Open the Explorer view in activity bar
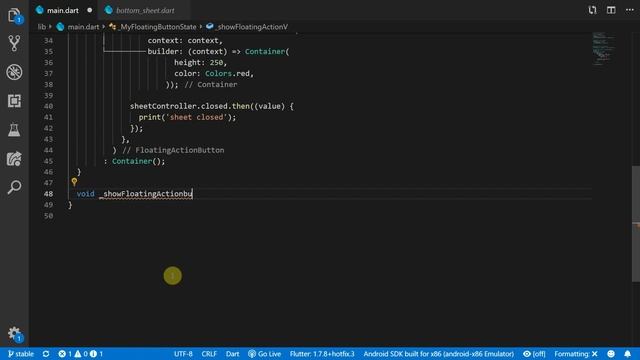The width and height of the screenshot is (640, 360). pos(14,16)
